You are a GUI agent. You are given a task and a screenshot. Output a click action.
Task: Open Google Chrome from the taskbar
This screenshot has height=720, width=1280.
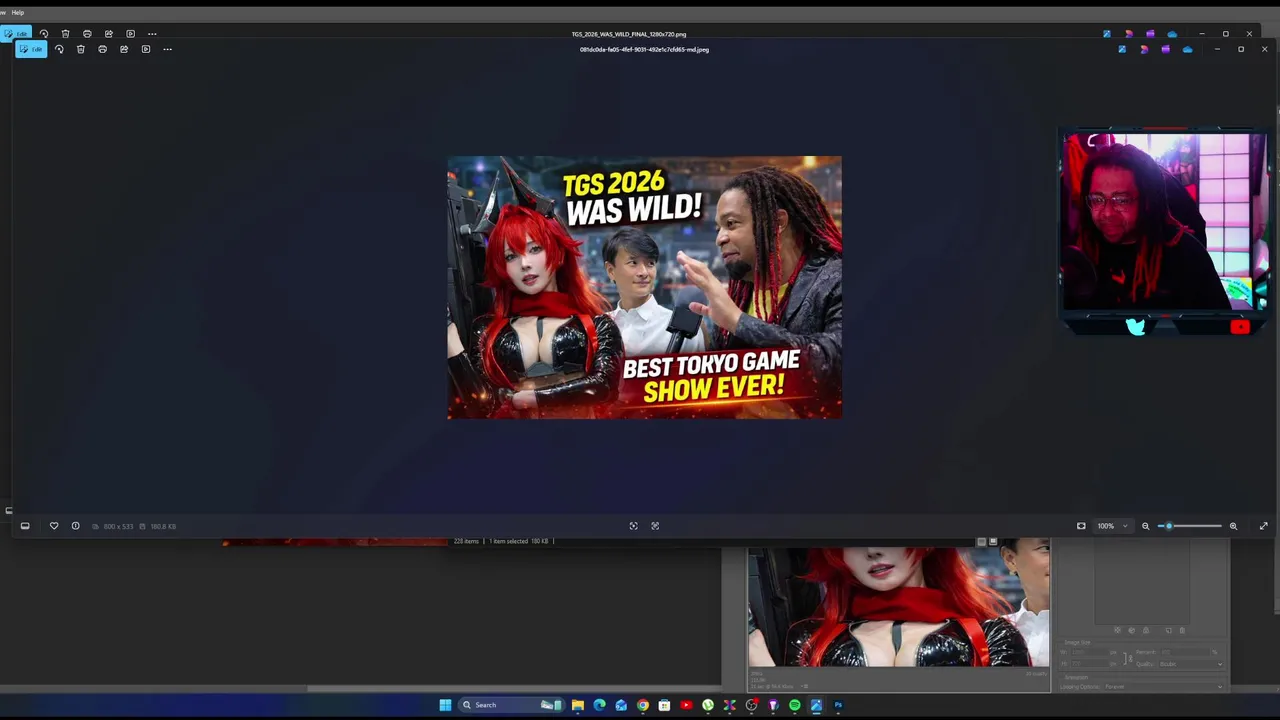[x=643, y=705]
